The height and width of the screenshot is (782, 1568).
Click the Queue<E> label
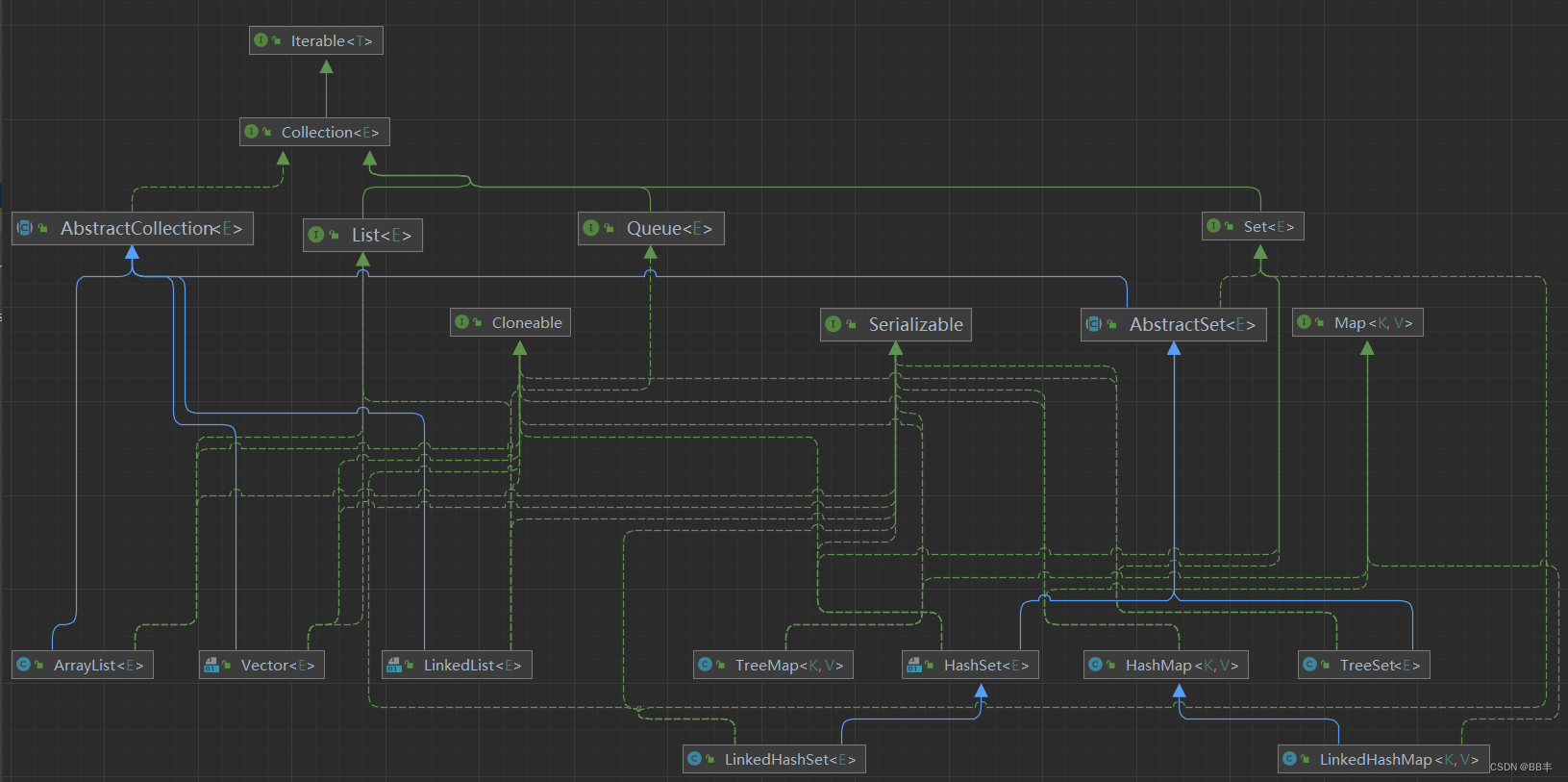[669, 228]
